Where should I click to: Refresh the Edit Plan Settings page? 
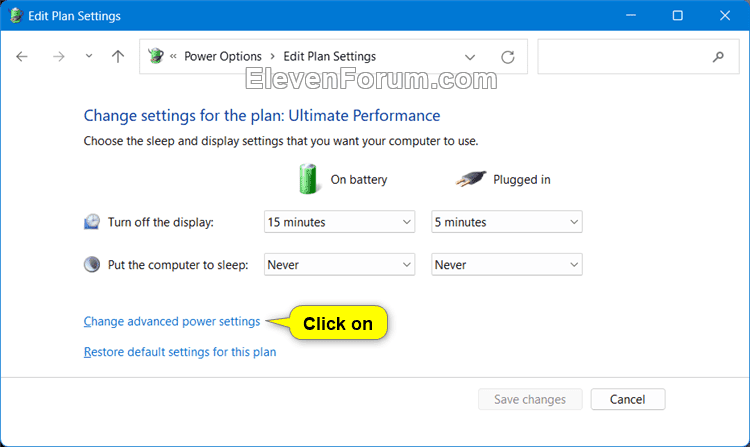[507, 57]
